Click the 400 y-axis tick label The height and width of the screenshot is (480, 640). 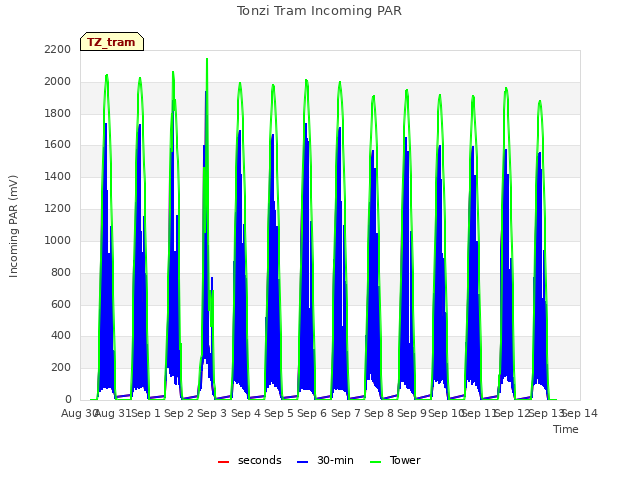coord(61,336)
